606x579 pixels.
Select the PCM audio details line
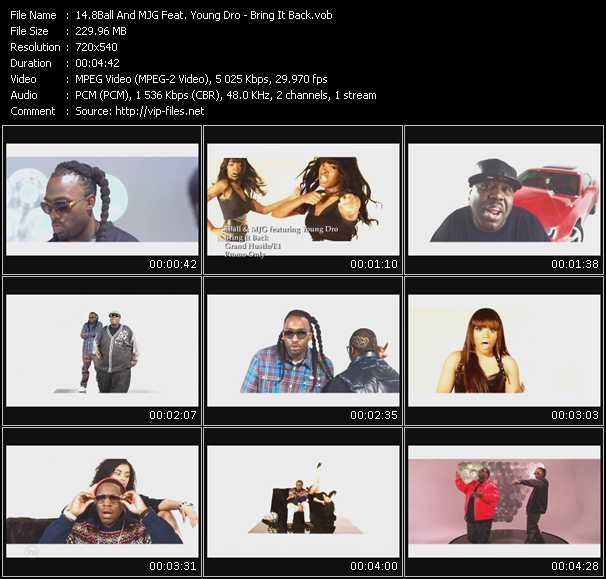[x=226, y=95]
